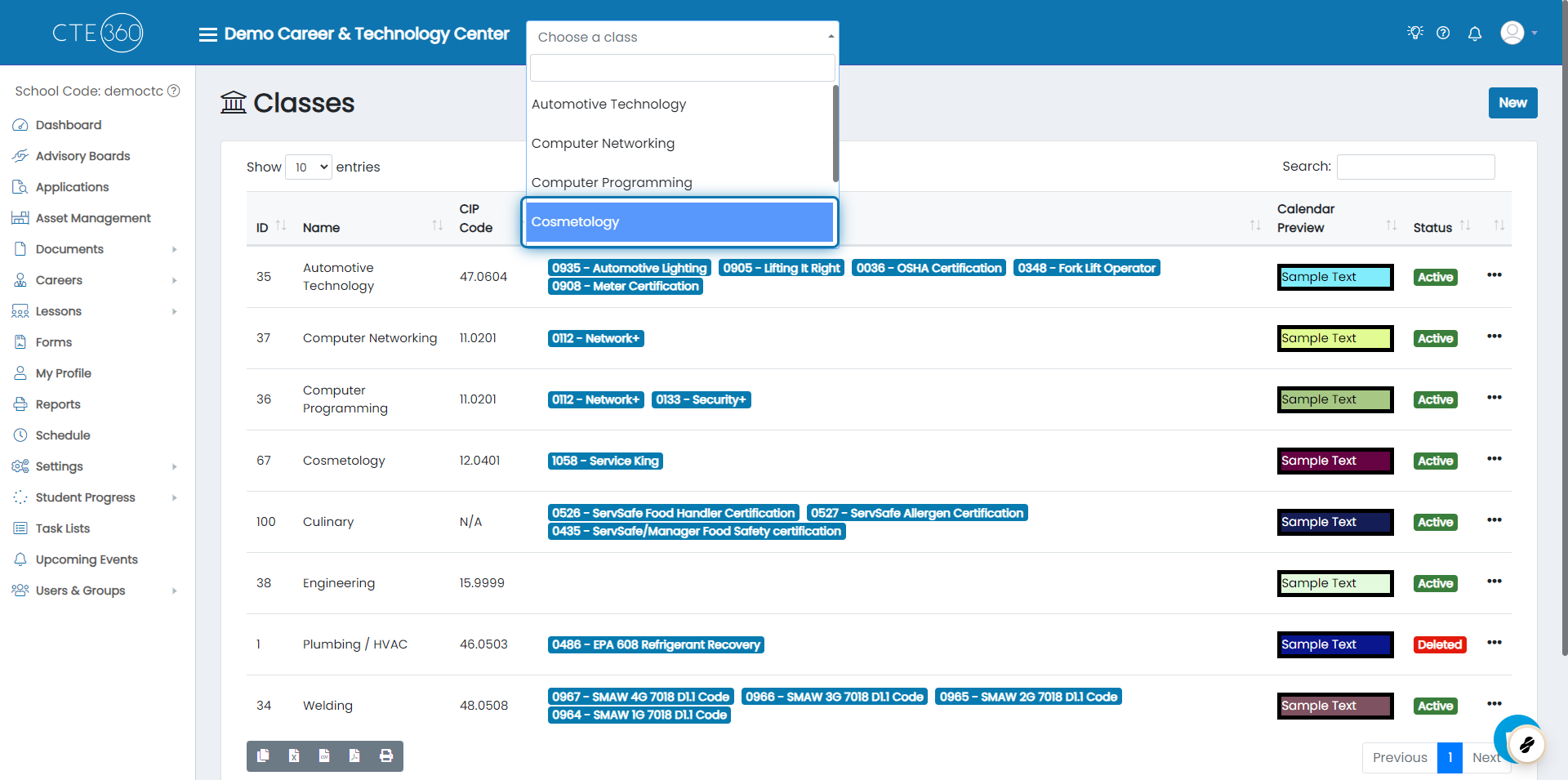Open actions menu for Automotive Technology row
The width and height of the screenshot is (1568, 780).
click(x=1494, y=275)
